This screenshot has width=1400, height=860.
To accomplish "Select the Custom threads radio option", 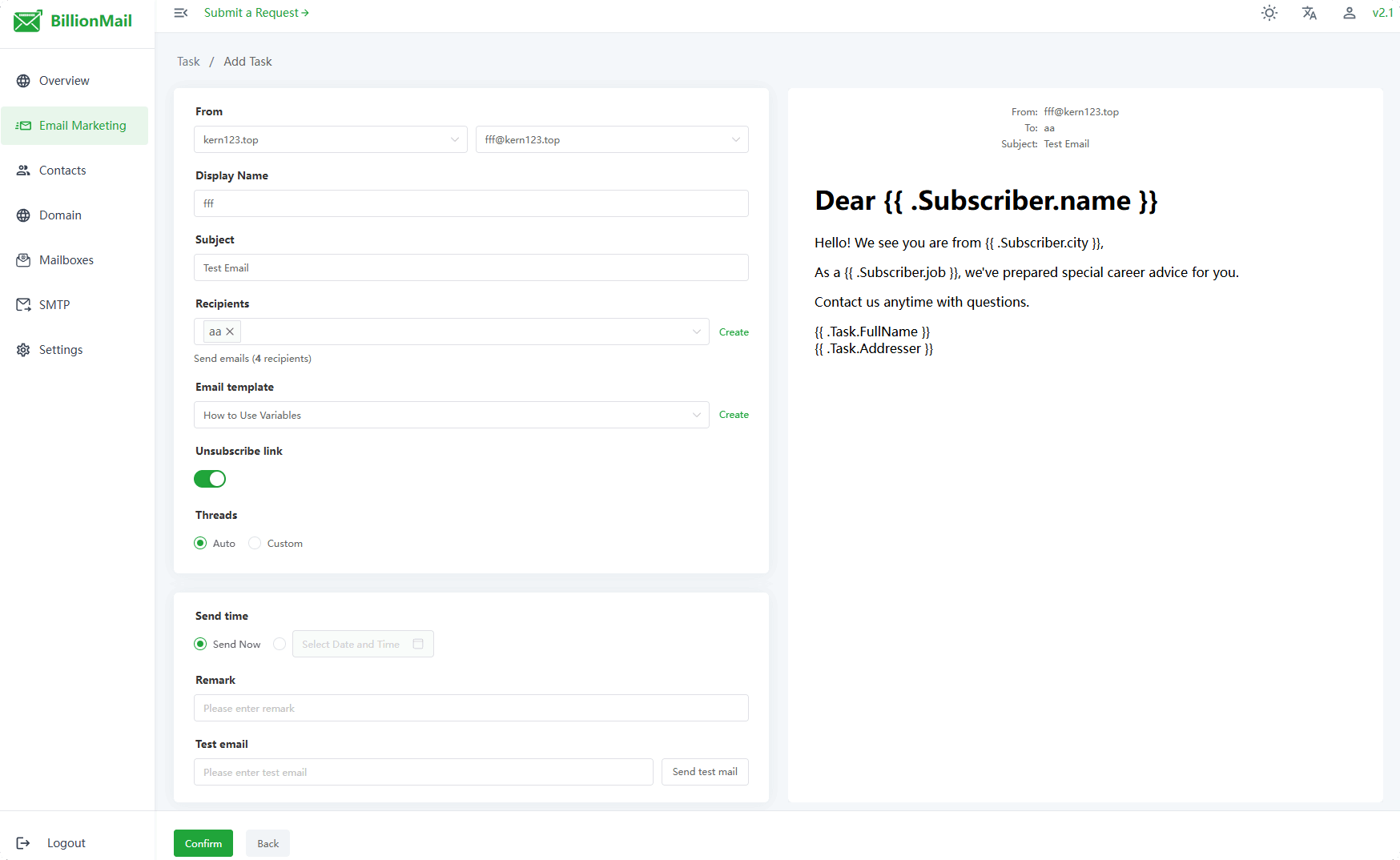I will (x=255, y=543).
